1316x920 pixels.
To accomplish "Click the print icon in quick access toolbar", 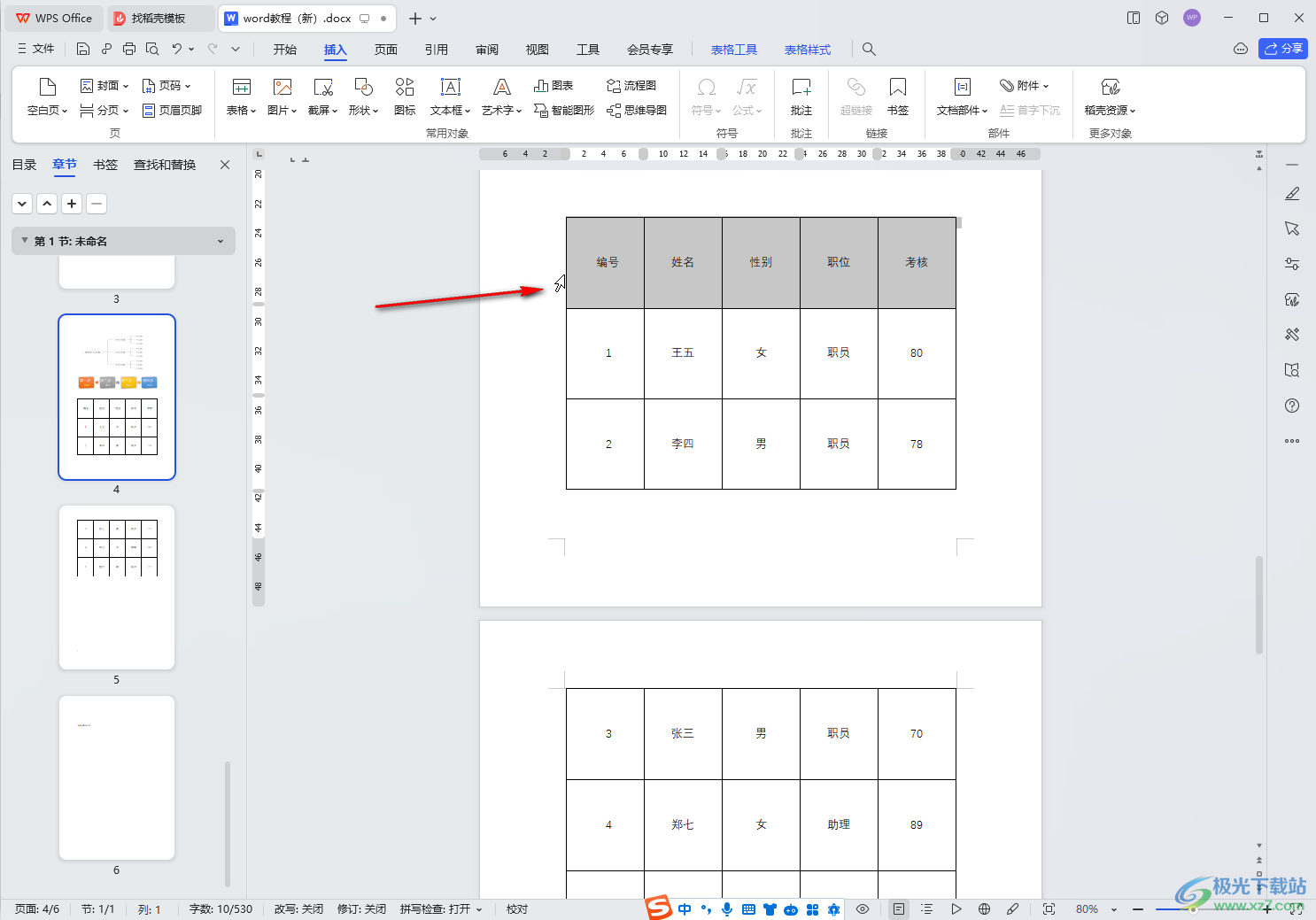I will point(129,49).
